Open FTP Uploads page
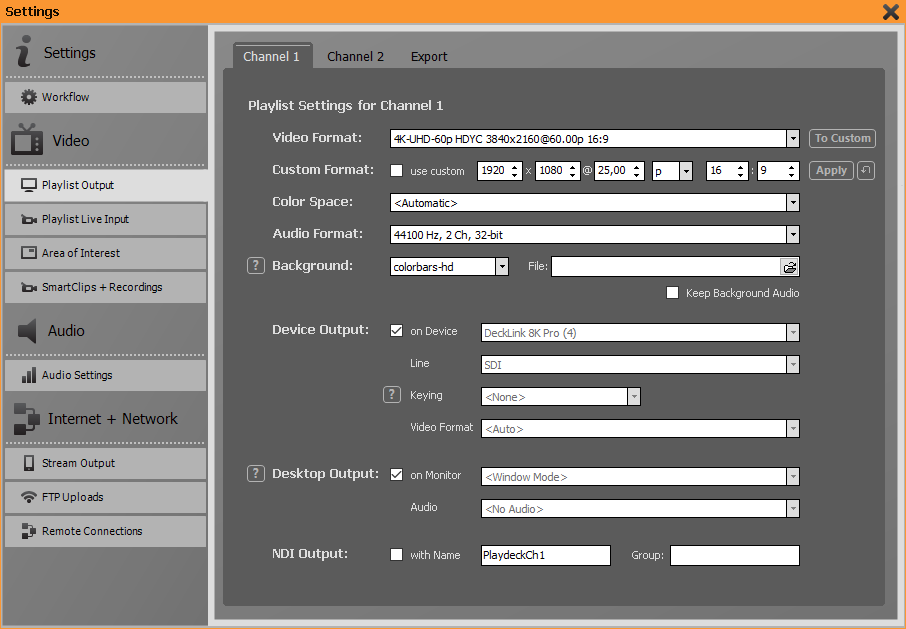Viewport: 906px width, 629px height. point(105,497)
